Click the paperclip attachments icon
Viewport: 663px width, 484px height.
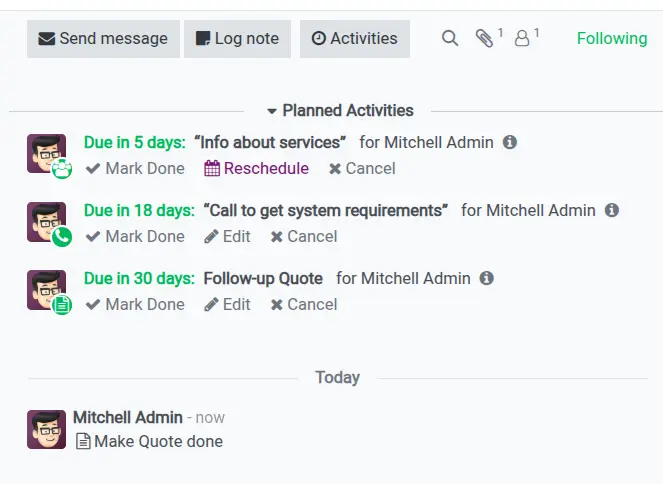485,39
